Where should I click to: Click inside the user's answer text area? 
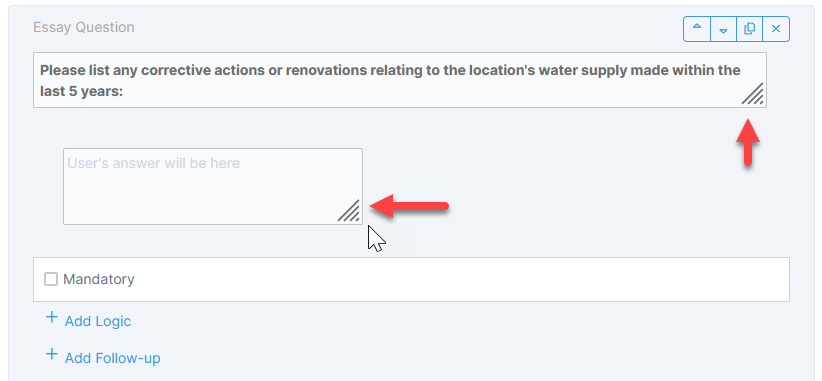point(213,187)
